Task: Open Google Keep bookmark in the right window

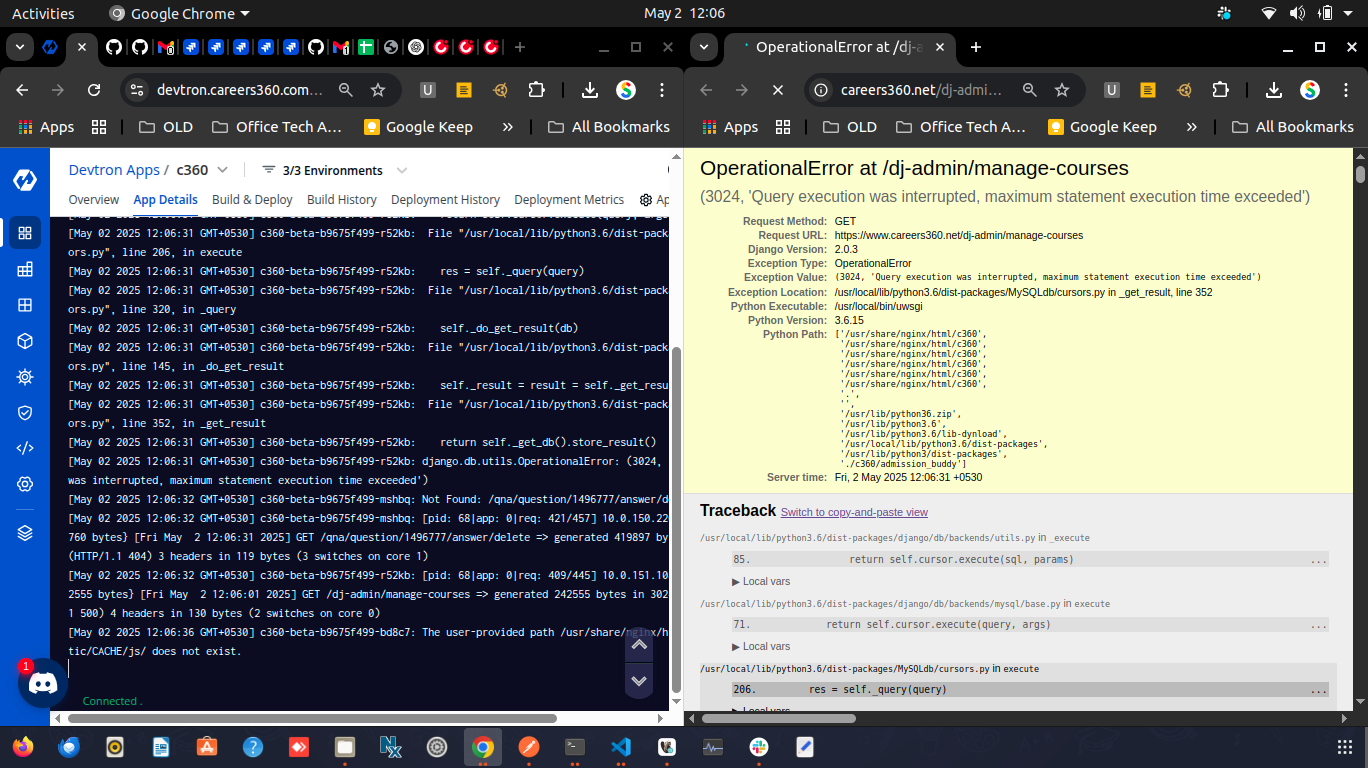Action: coord(1102,127)
